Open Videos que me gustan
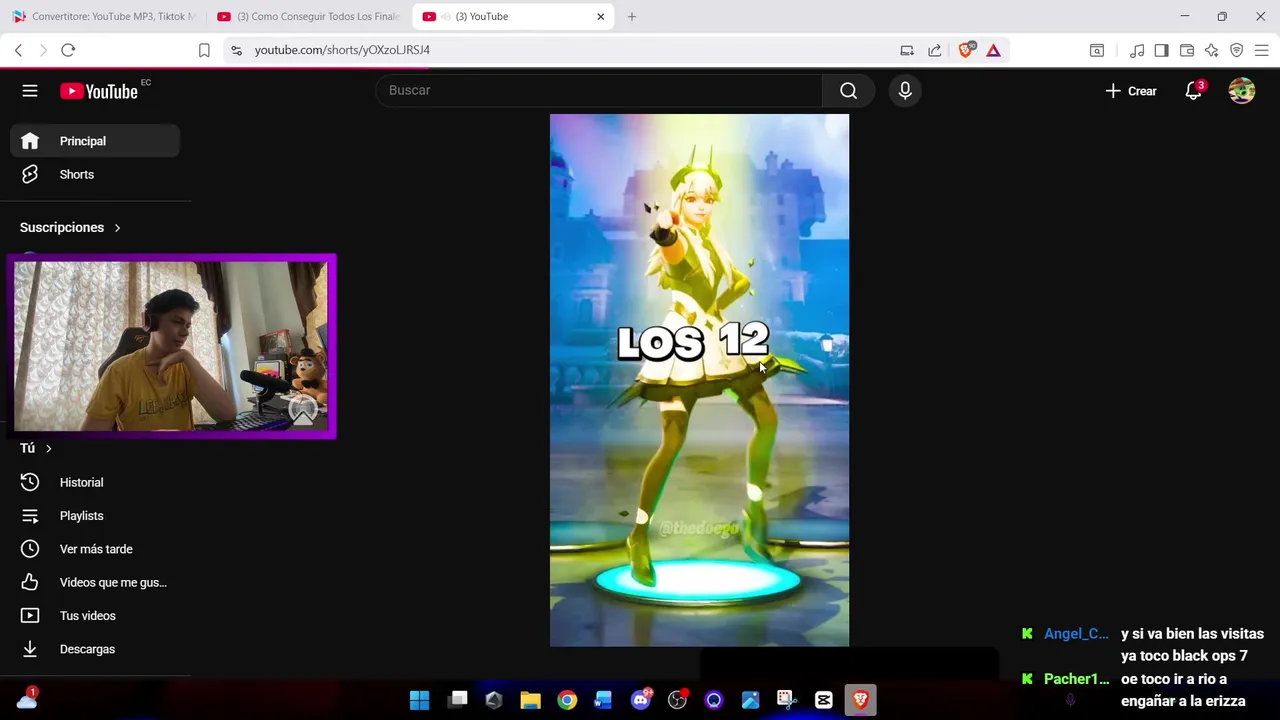Screen dimensions: 1280x720 point(95,582)
